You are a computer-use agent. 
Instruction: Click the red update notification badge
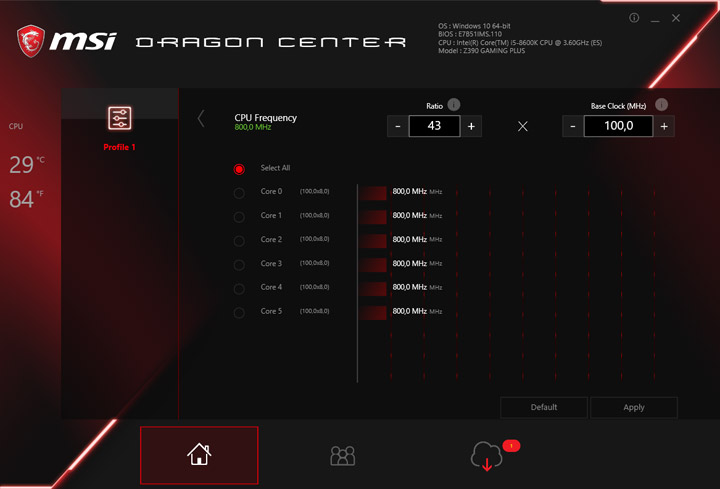click(511, 445)
